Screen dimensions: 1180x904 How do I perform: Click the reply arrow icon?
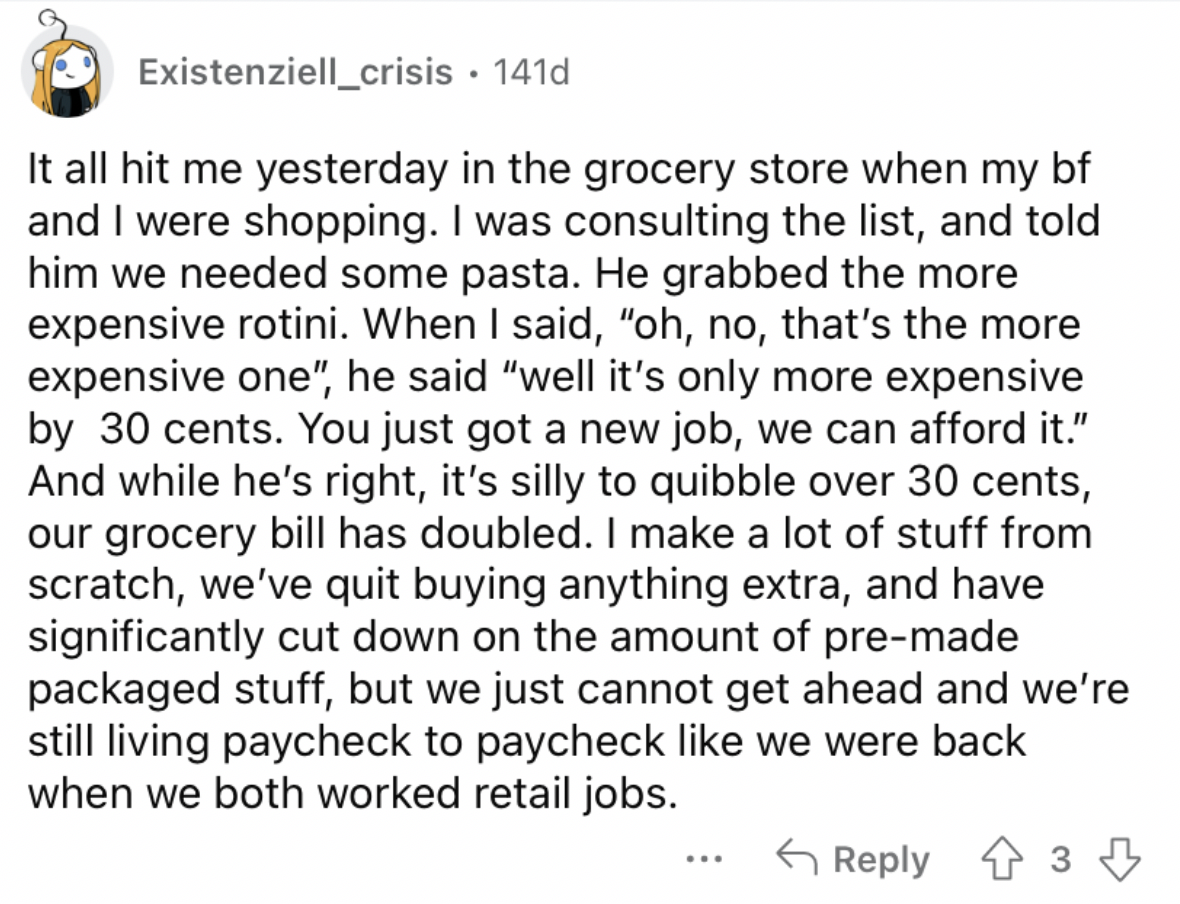pos(797,857)
